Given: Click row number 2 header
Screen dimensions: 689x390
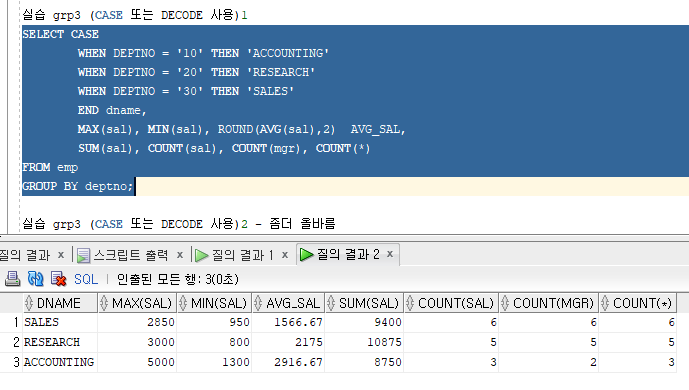Looking at the screenshot, I should [11, 342].
